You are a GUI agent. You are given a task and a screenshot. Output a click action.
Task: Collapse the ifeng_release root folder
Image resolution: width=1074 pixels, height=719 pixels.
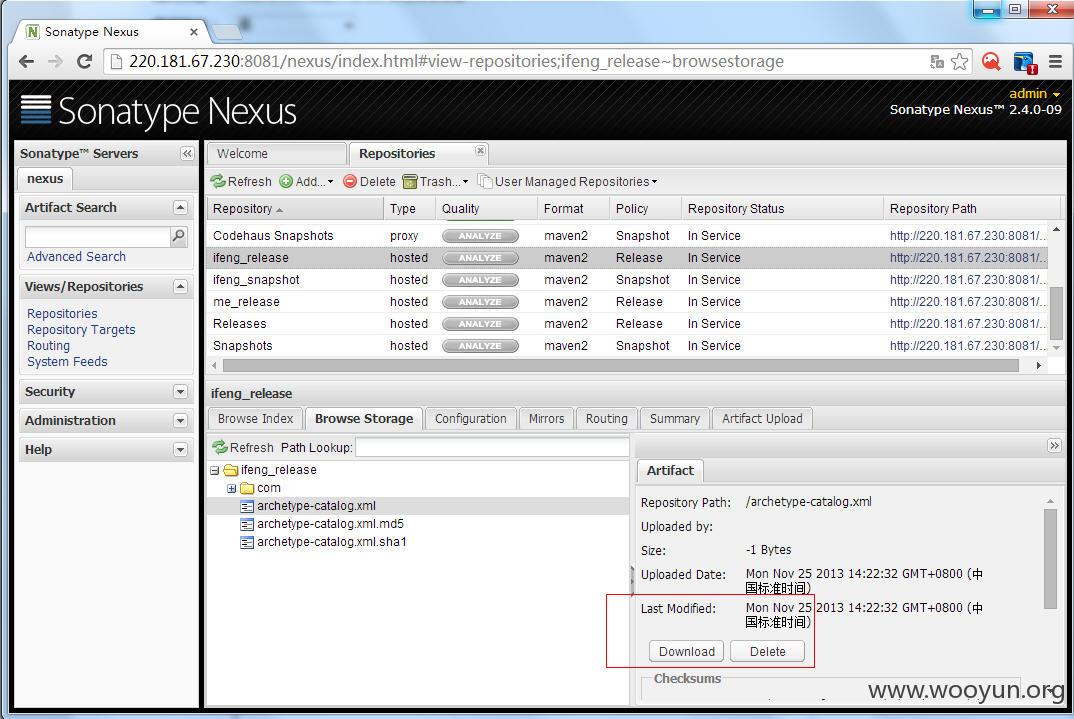(x=214, y=470)
